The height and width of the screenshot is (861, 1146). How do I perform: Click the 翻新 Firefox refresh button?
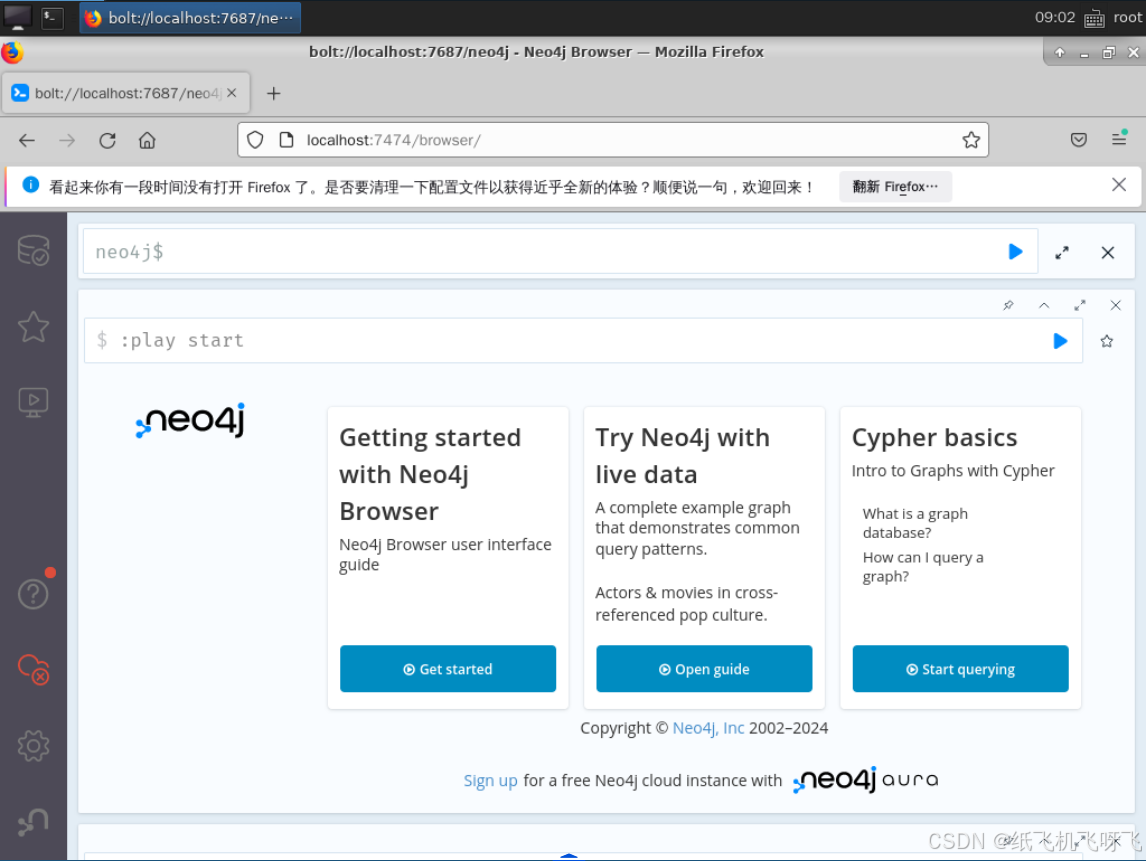click(x=895, y=186)
